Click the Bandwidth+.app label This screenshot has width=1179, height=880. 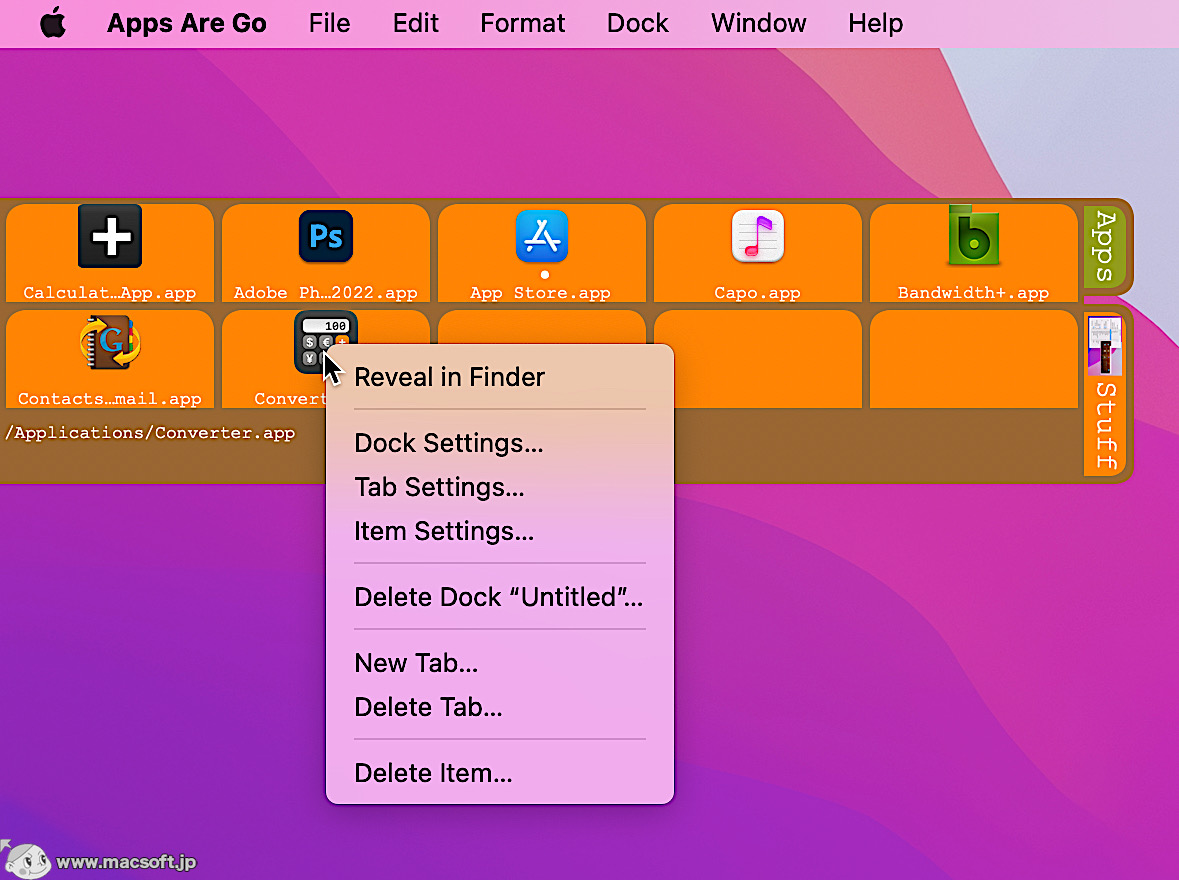(x=973, y=293)
